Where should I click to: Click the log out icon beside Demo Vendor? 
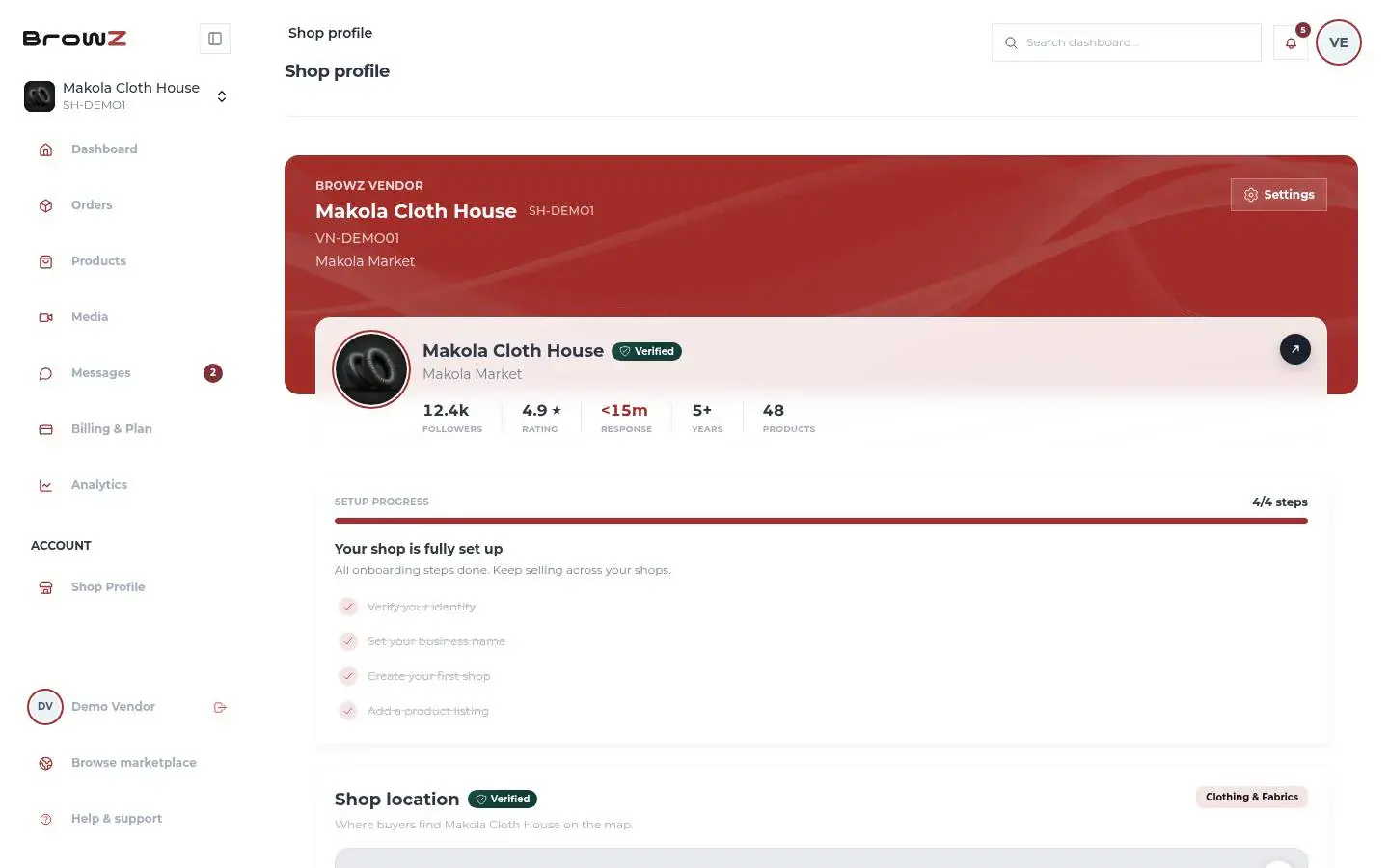point(220,707)
